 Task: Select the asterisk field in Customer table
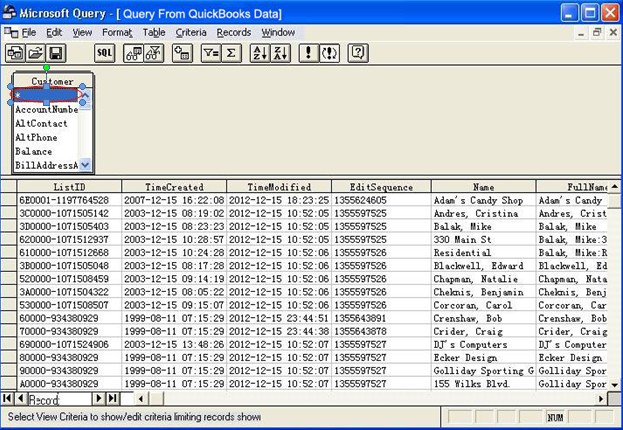point(46,95)
